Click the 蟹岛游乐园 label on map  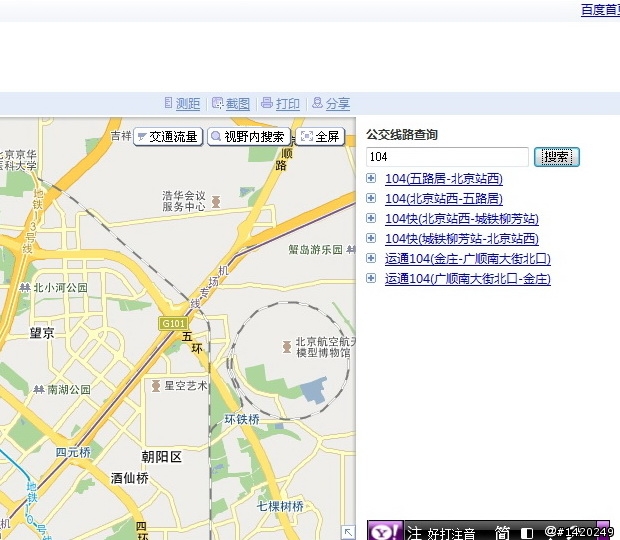pos(315,249)
